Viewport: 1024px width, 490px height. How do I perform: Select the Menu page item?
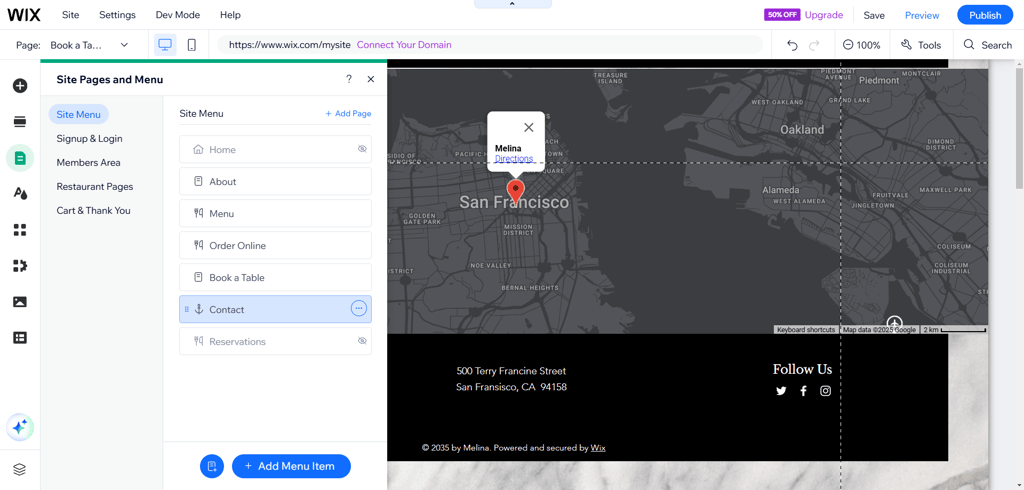[276, 213]
